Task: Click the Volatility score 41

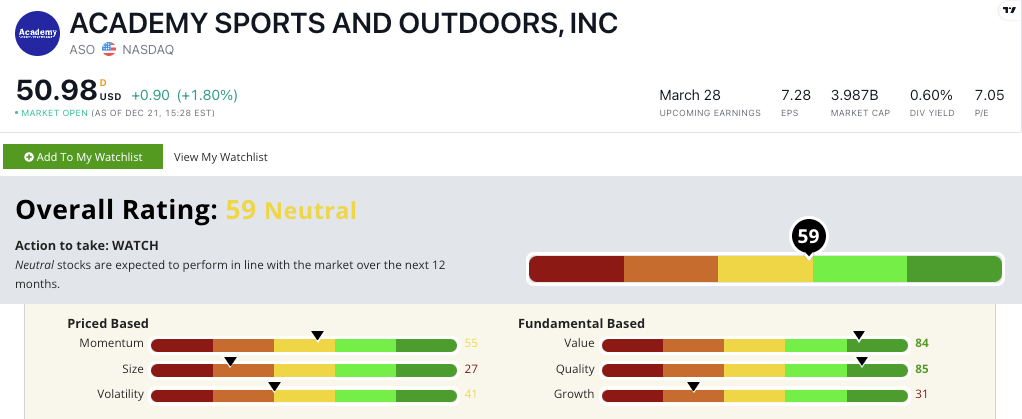Action: 471,395
